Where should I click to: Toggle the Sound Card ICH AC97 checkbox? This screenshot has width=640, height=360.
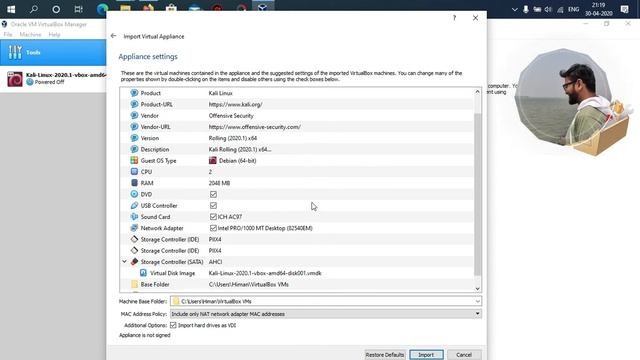click(x=213, y=217)
